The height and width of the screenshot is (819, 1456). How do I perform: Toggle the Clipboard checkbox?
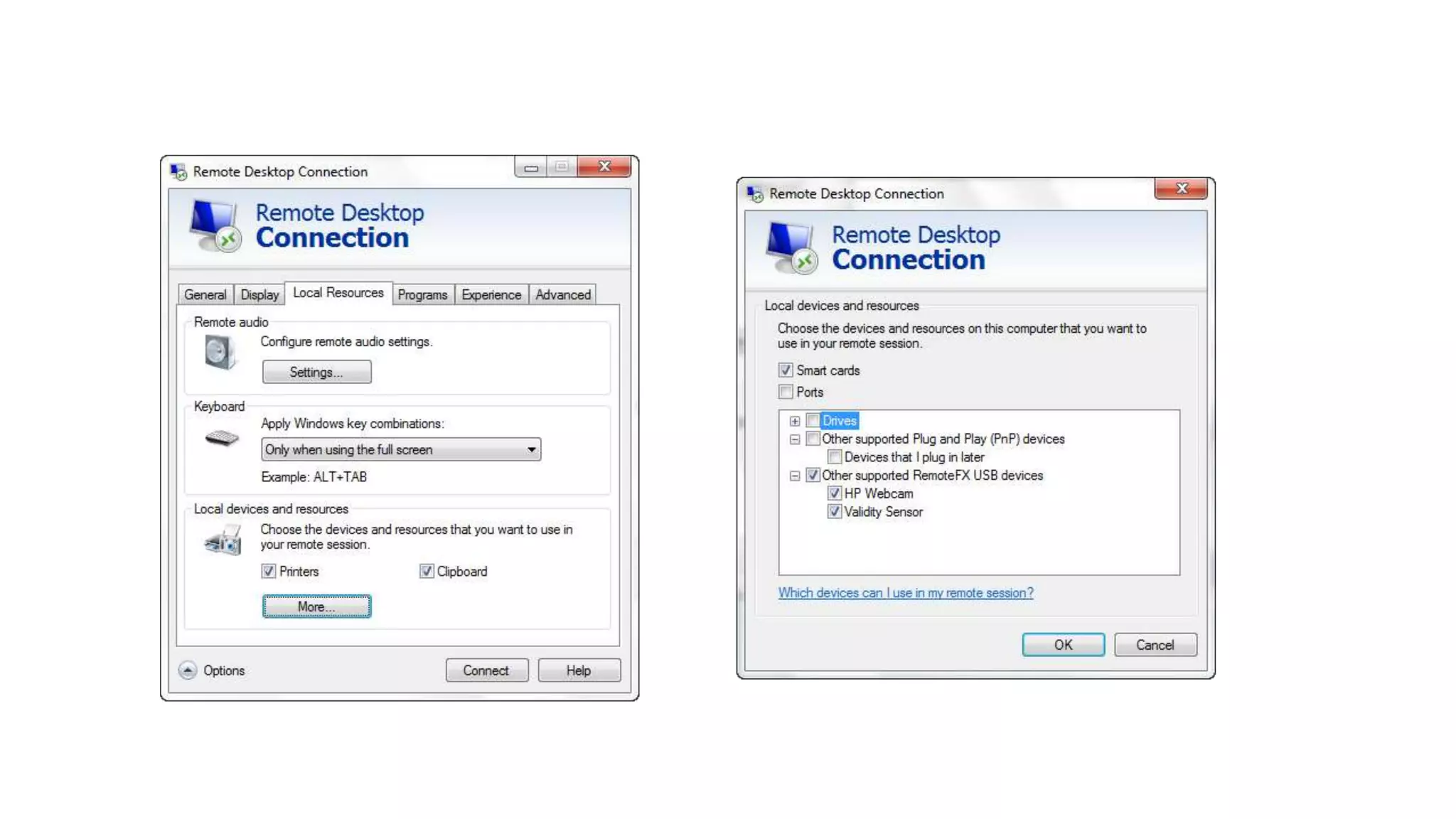[427, 571]
